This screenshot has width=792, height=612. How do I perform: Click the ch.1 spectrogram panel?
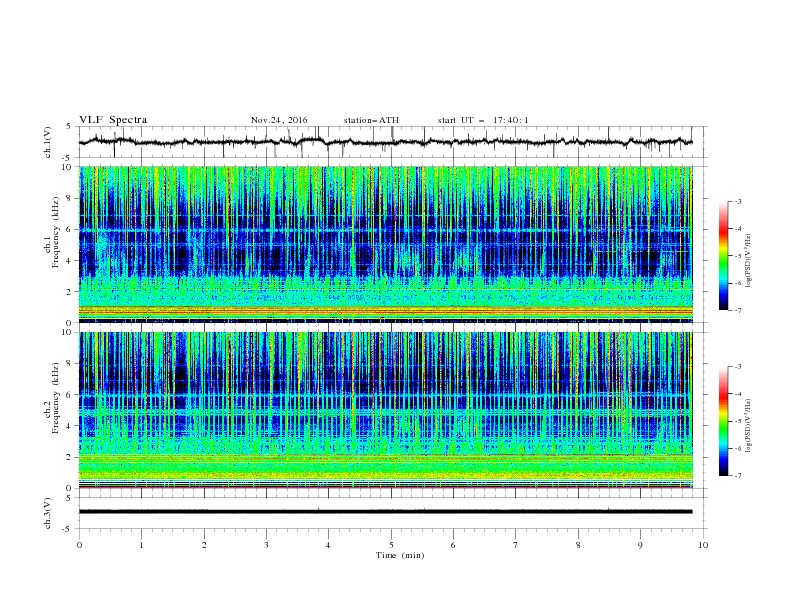(x=386, y=244)
